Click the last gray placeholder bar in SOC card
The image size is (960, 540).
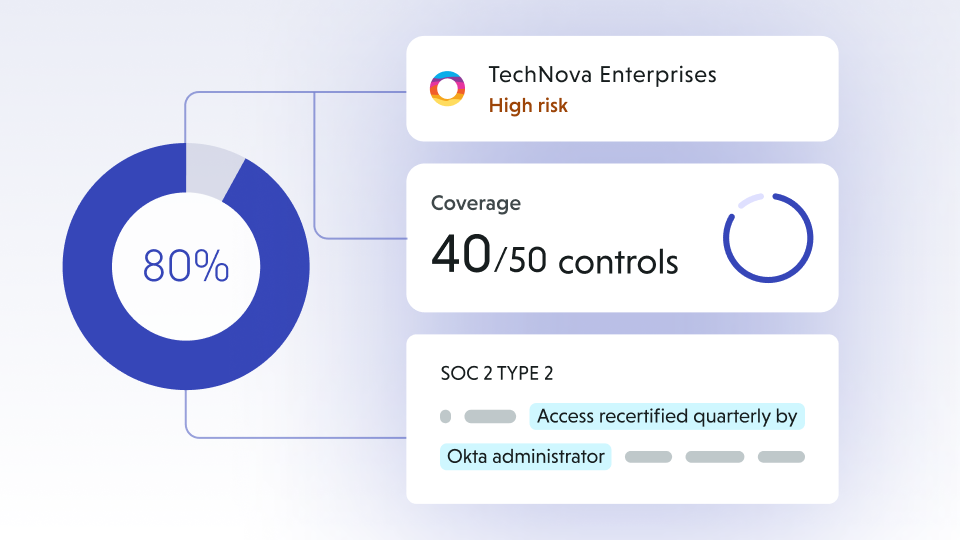pyautogui.click(x=781, y=457)
